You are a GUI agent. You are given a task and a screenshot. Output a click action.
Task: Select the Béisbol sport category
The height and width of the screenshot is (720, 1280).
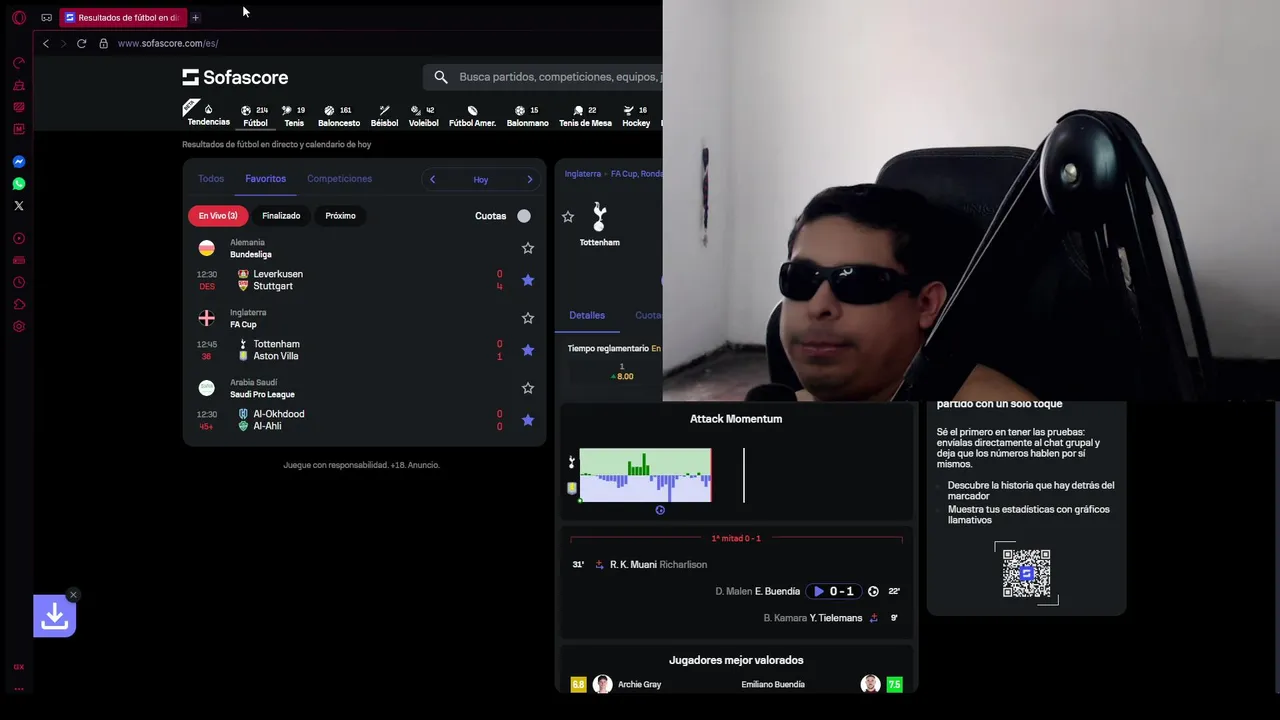[384, 116]
